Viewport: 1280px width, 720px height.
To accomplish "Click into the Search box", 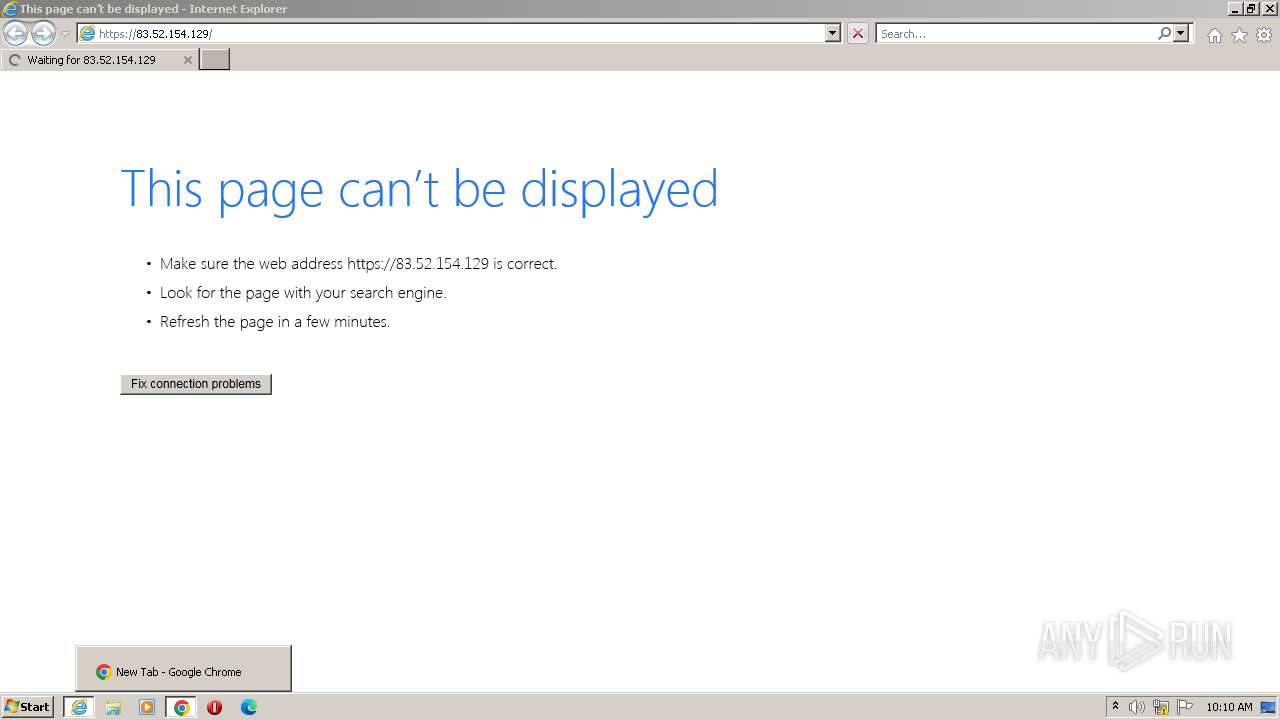I will click(1015, 33).
